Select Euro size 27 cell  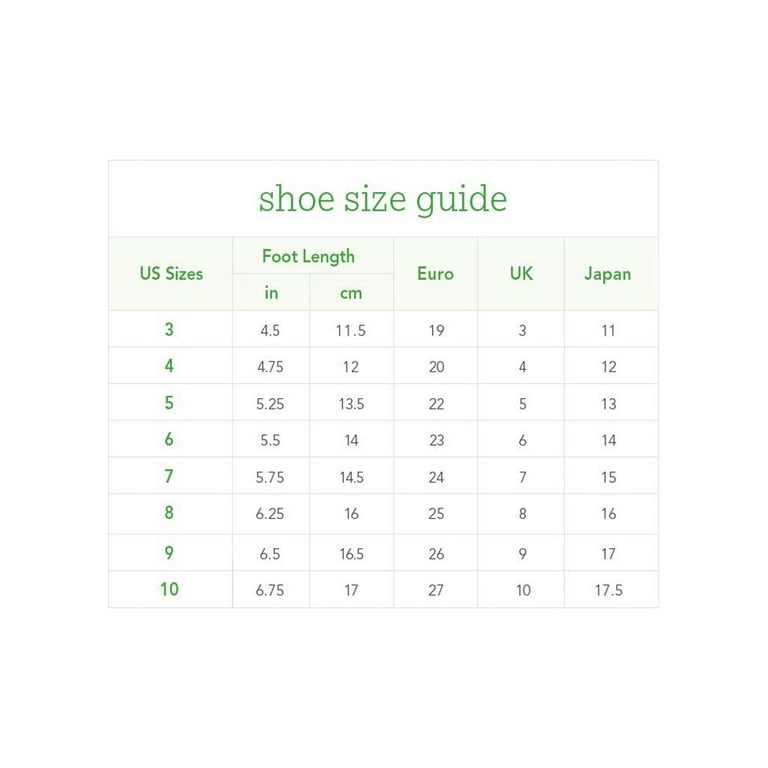pos(436,590)
